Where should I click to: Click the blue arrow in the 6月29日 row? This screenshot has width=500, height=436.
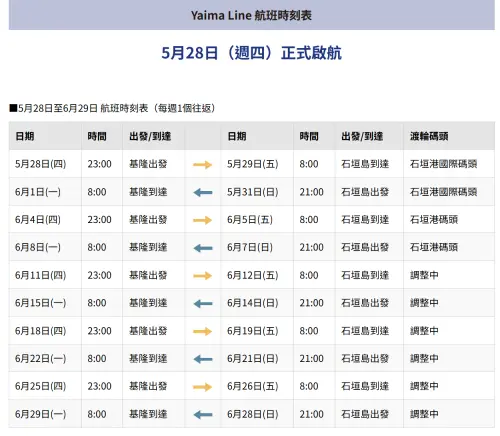click(x=203, y=415)
